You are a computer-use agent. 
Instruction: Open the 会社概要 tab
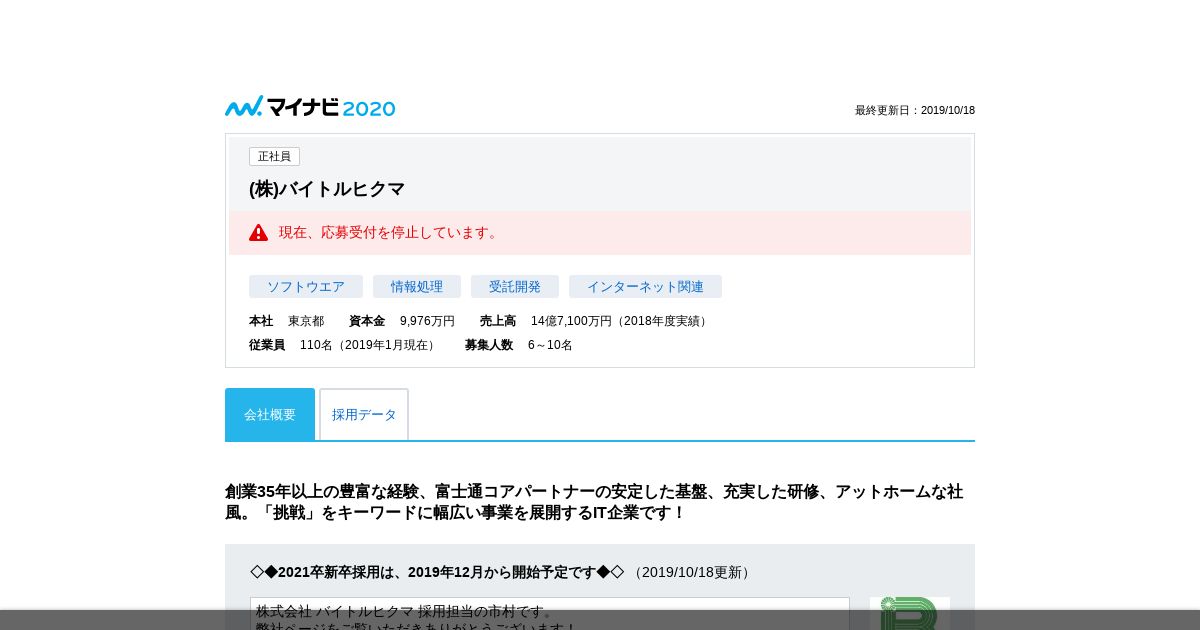pos(270,414)
